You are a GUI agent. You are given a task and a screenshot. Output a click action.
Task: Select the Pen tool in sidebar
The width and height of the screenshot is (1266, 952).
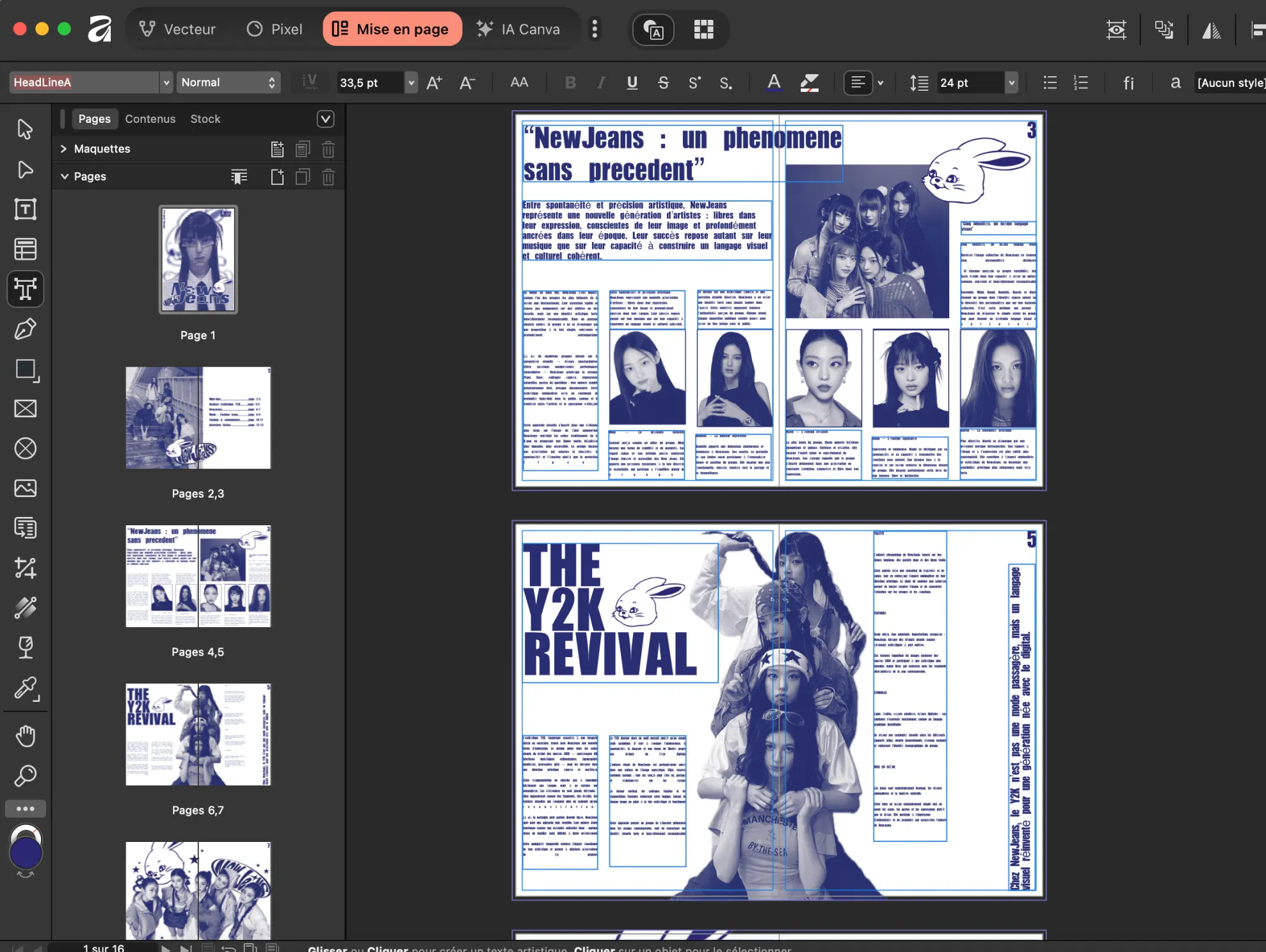coord(26,329)
